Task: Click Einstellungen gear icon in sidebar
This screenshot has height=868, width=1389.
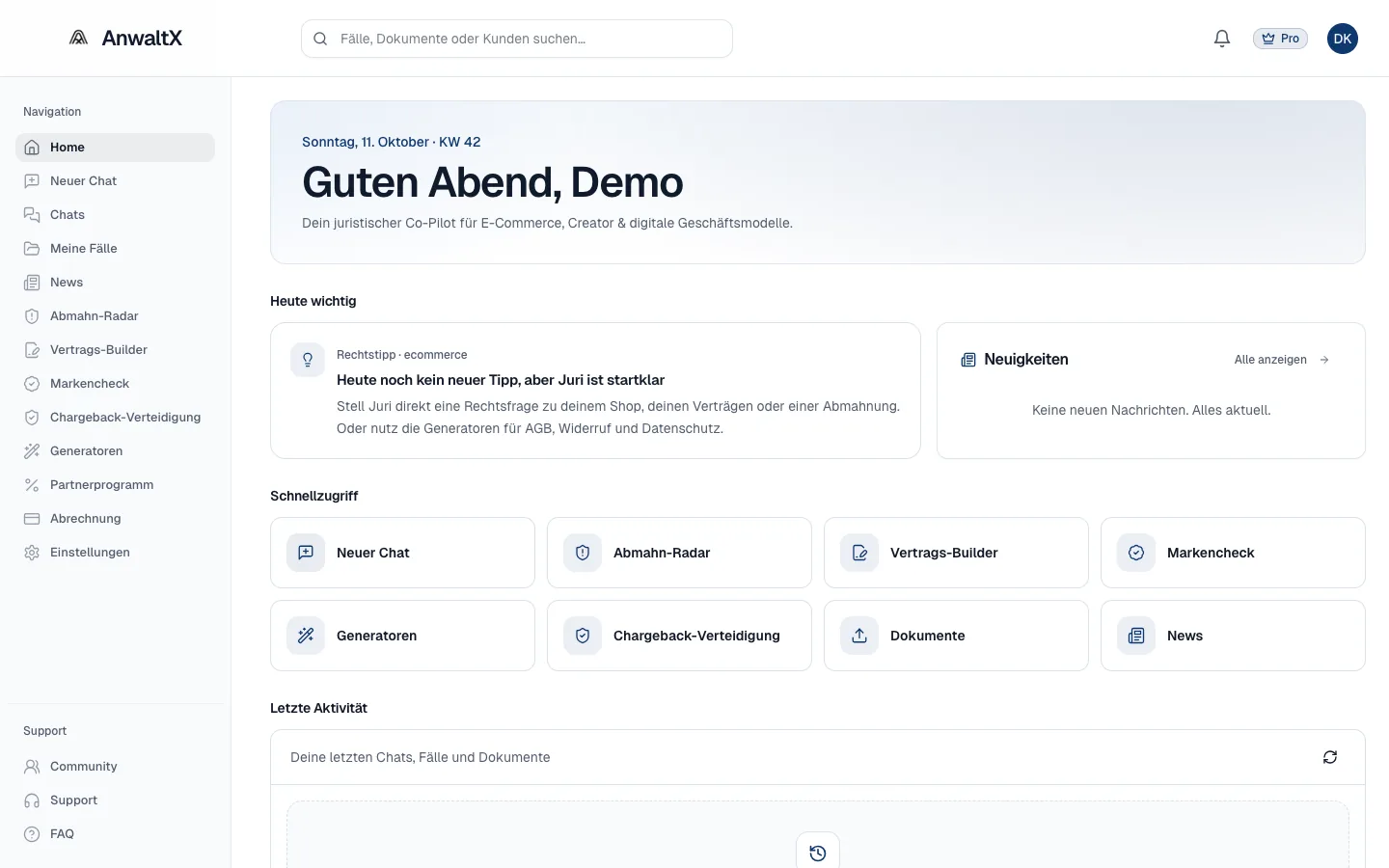Action: point(32,553)
